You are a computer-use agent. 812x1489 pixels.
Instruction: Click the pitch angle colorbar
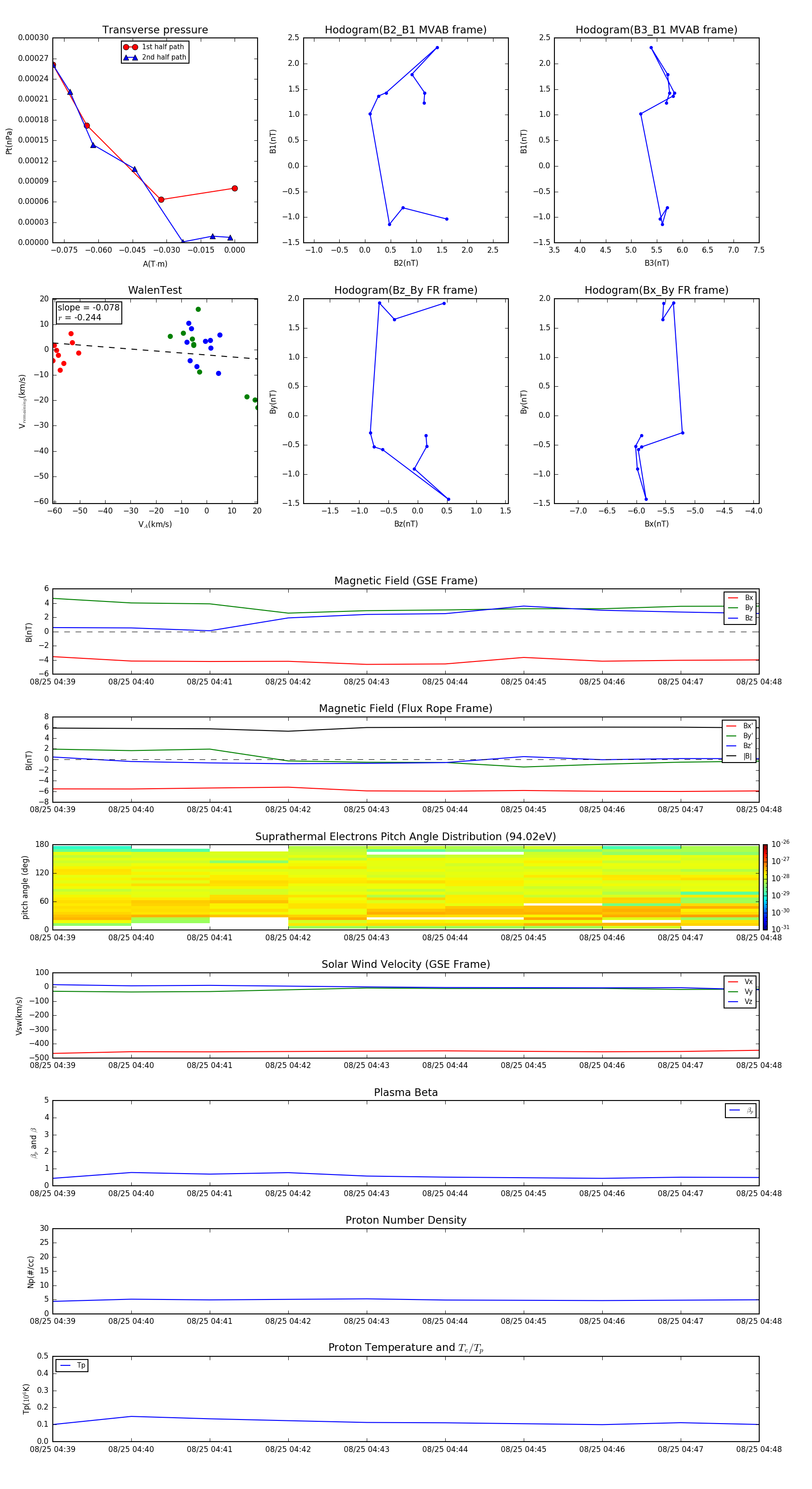(x=765, y=887)
